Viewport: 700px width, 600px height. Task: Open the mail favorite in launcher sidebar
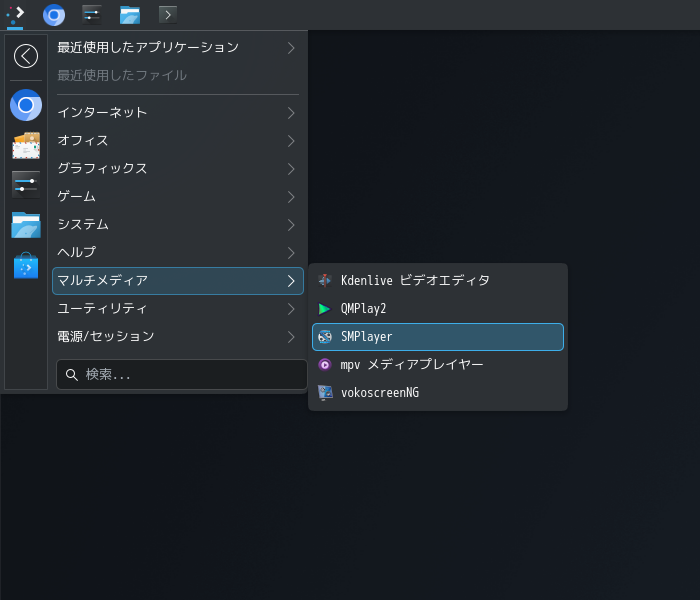[26, 145]
